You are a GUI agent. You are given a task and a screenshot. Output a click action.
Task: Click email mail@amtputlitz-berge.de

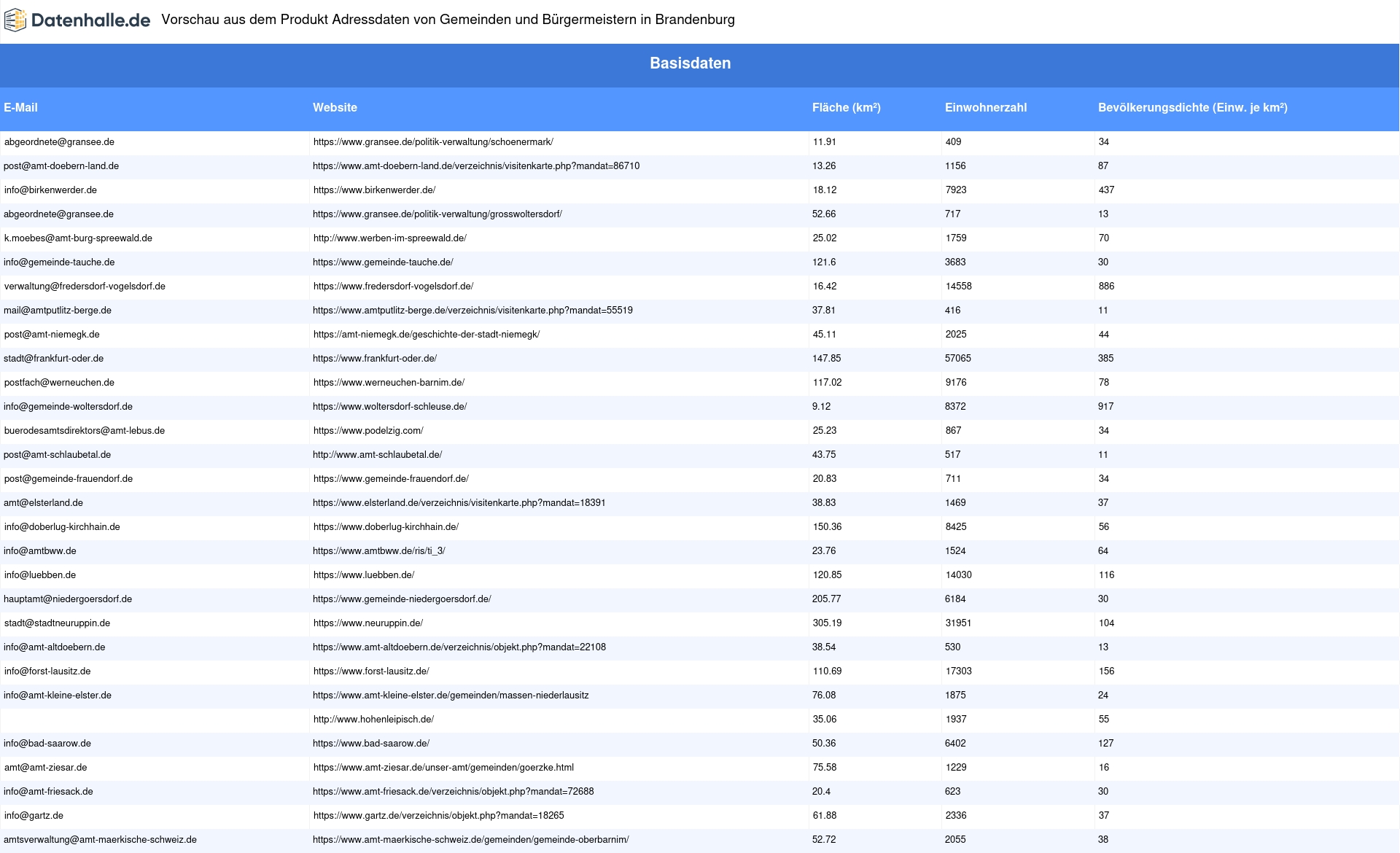click(58, 311)
